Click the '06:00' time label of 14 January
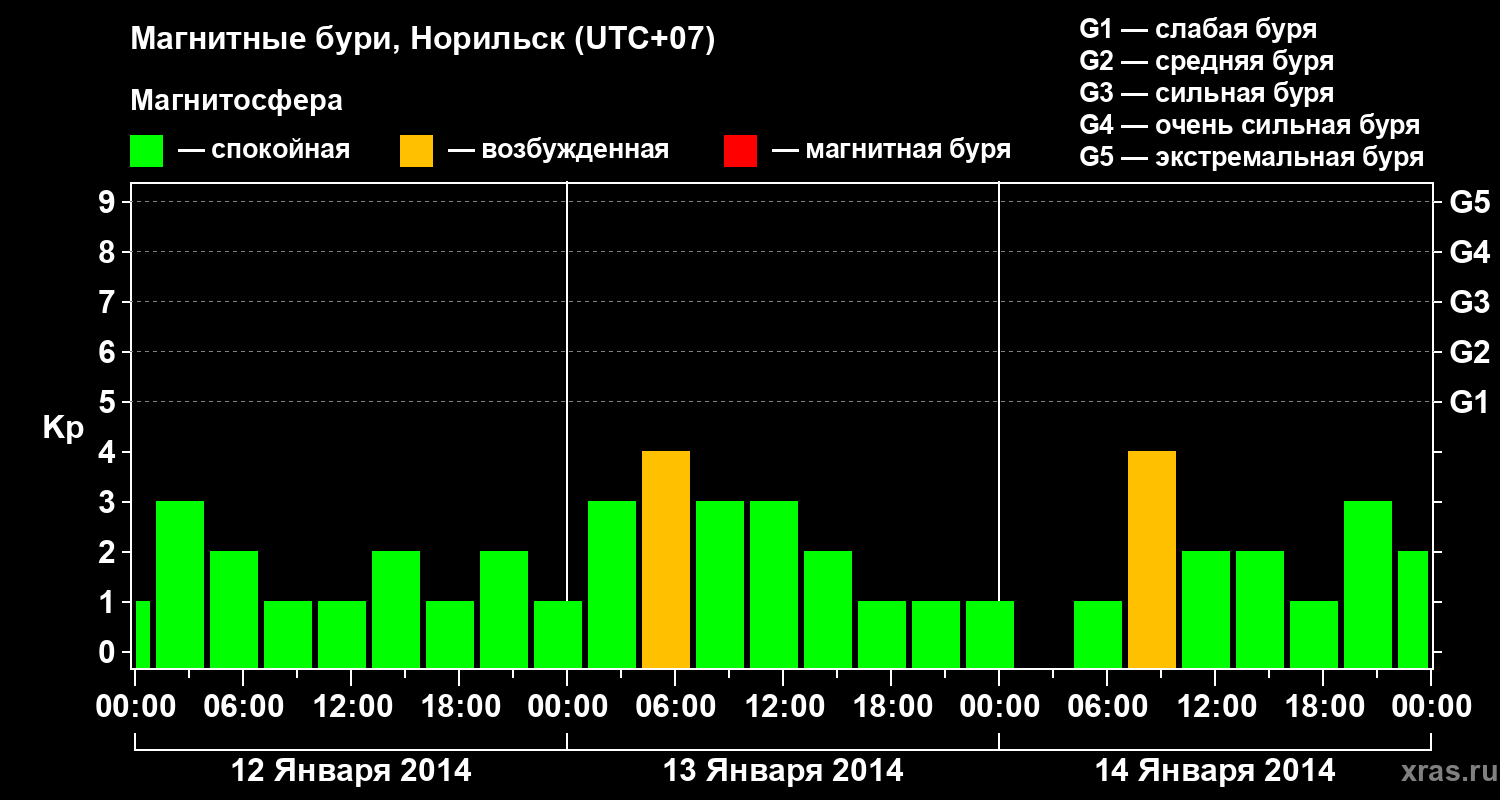The width and height of the screenshot is (1500, 800). (1107, 706)
